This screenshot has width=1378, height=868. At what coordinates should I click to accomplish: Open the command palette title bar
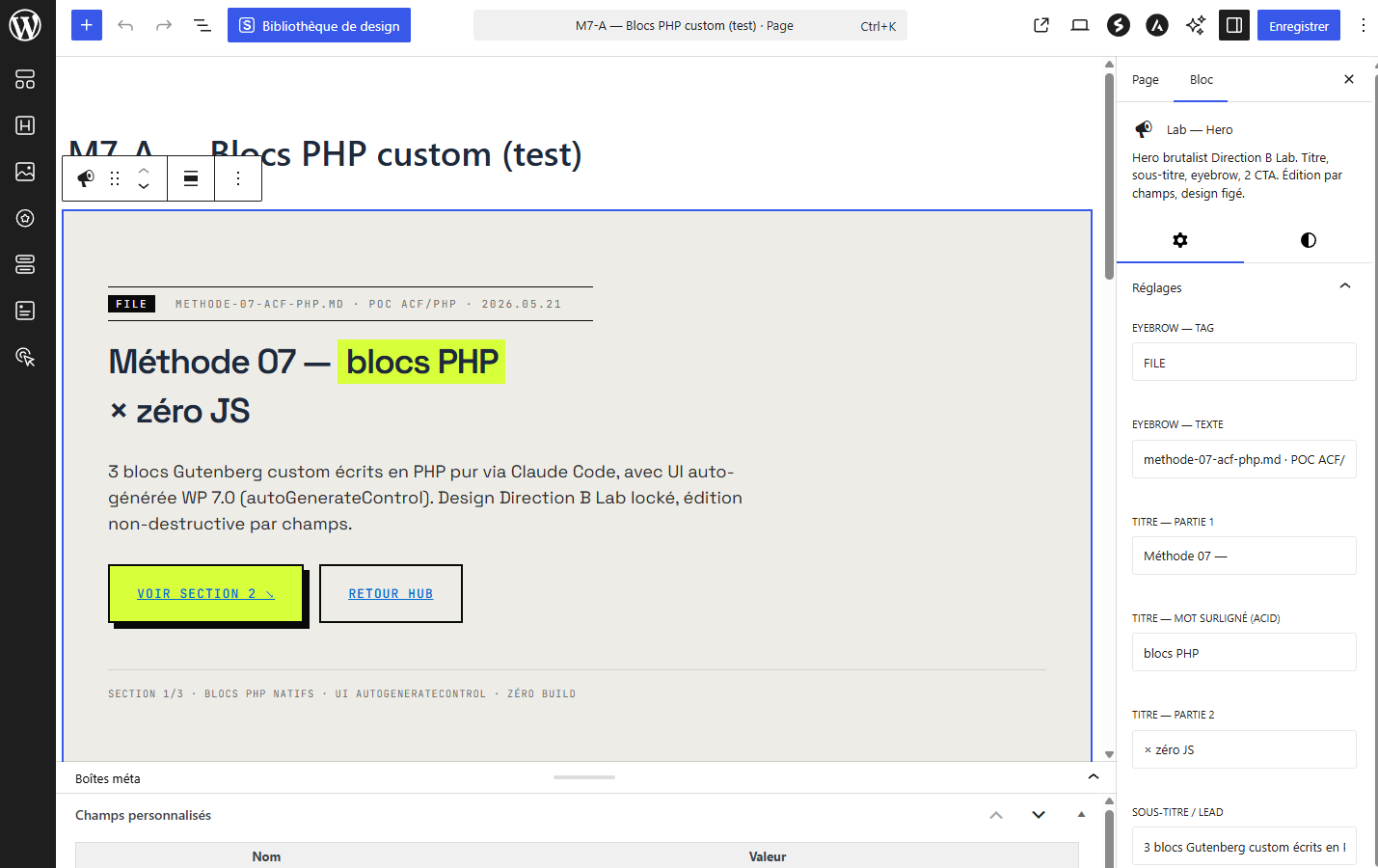coord(690,26)
